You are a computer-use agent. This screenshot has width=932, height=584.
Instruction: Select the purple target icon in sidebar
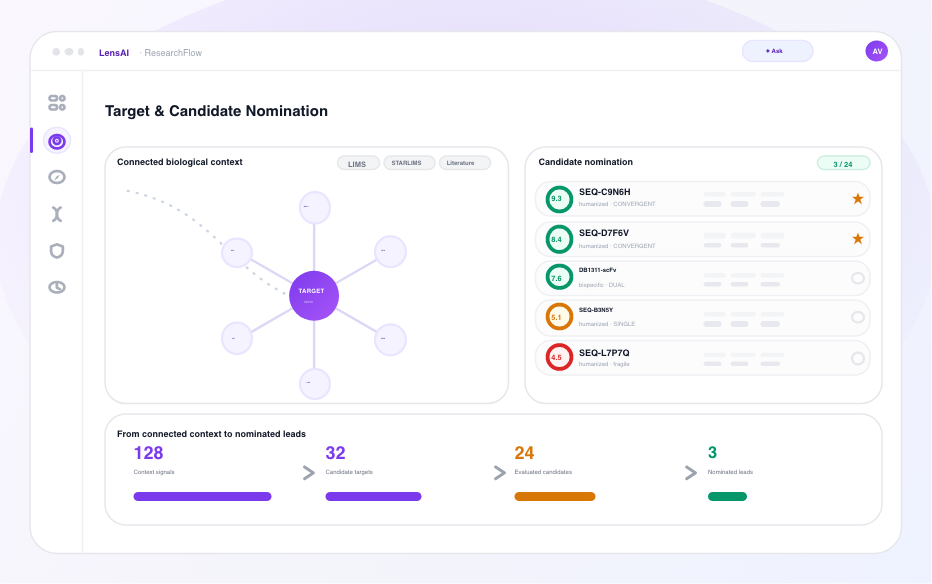[x=57, y=141]
